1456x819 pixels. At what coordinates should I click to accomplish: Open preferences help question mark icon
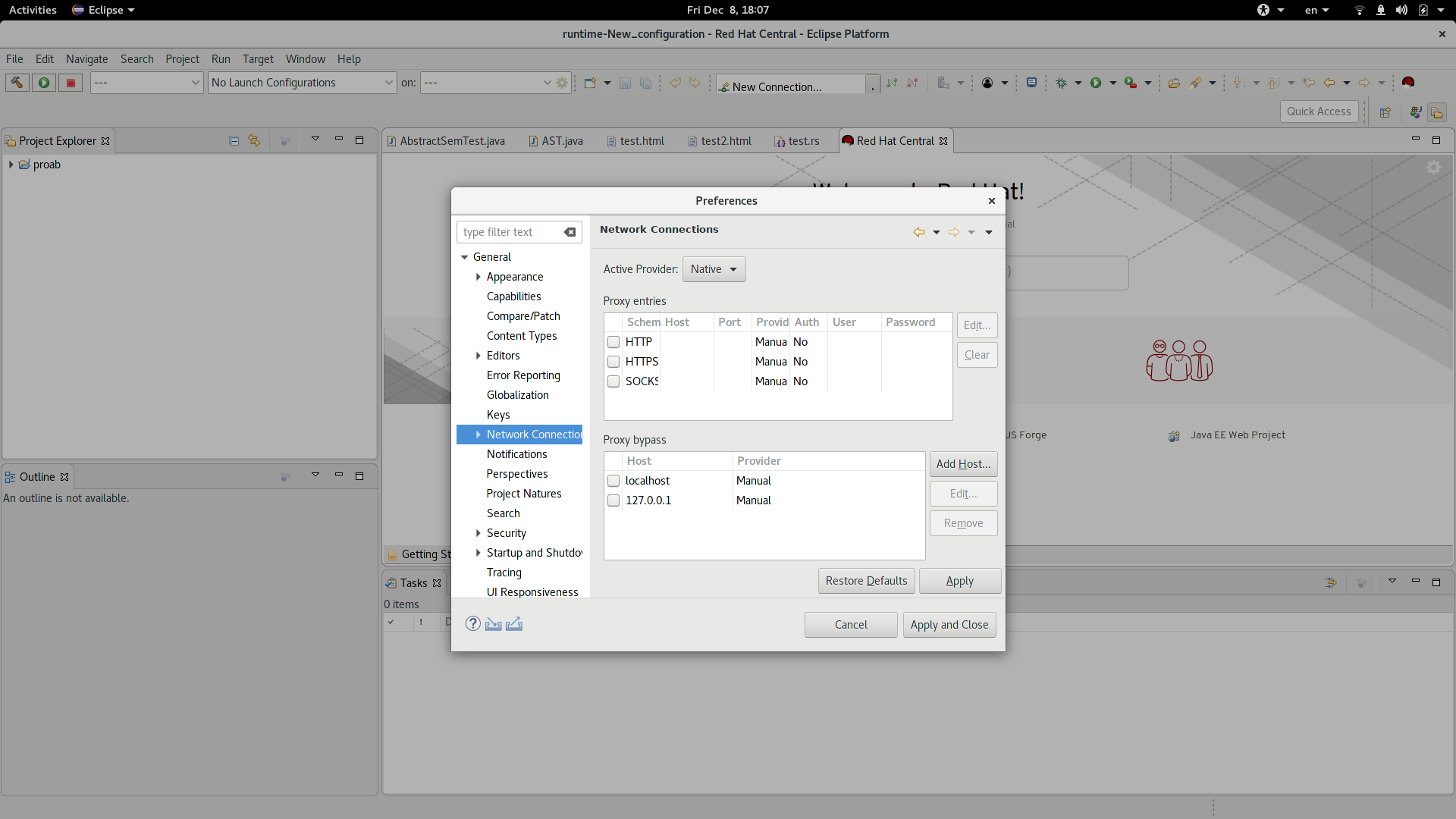coord(473,623)
